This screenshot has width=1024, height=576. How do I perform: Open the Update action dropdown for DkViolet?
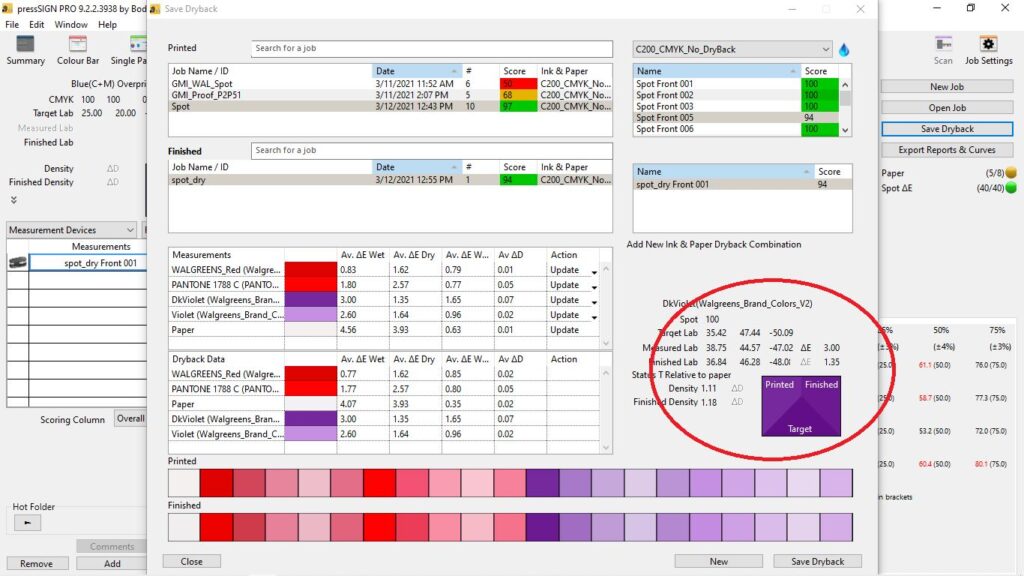(x=594, y=302)
